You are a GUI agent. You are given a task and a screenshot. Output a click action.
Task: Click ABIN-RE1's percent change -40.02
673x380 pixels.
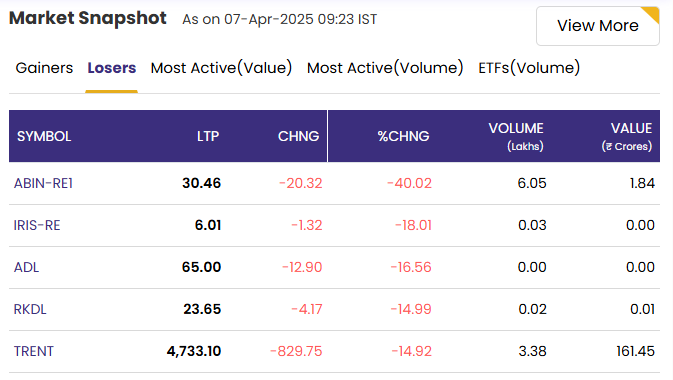409,183
